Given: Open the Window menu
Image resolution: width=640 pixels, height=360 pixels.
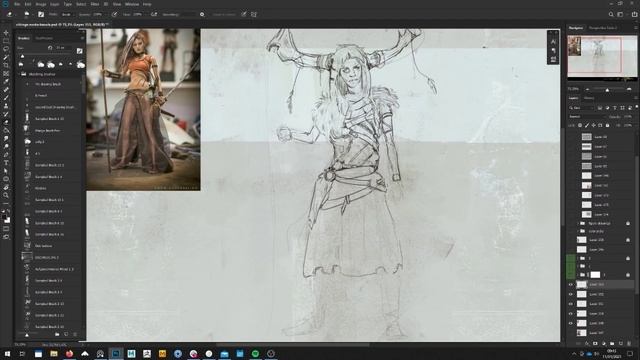Looking at the screenshot, I should [132, 4].
